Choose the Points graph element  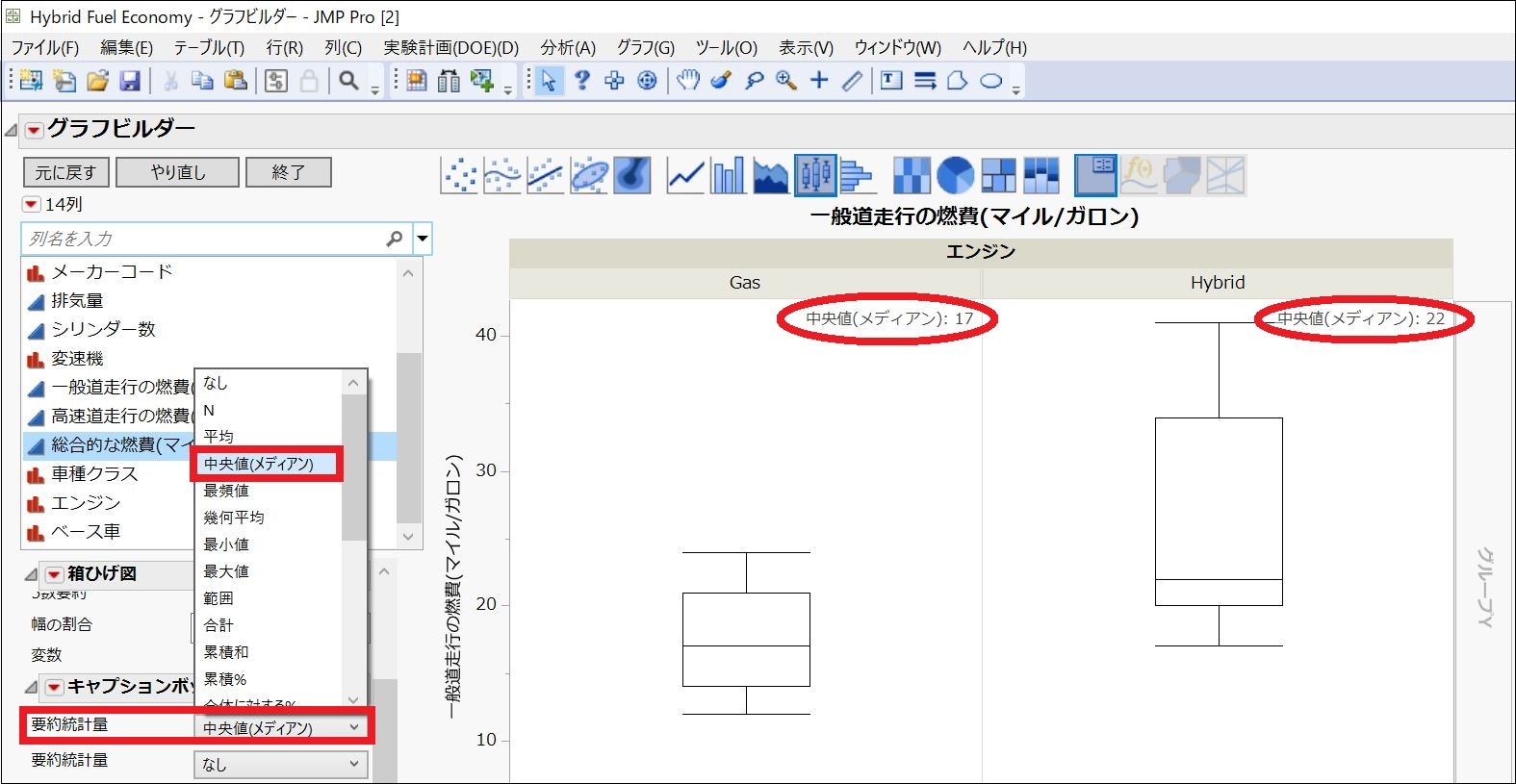(x=460, y=175)
